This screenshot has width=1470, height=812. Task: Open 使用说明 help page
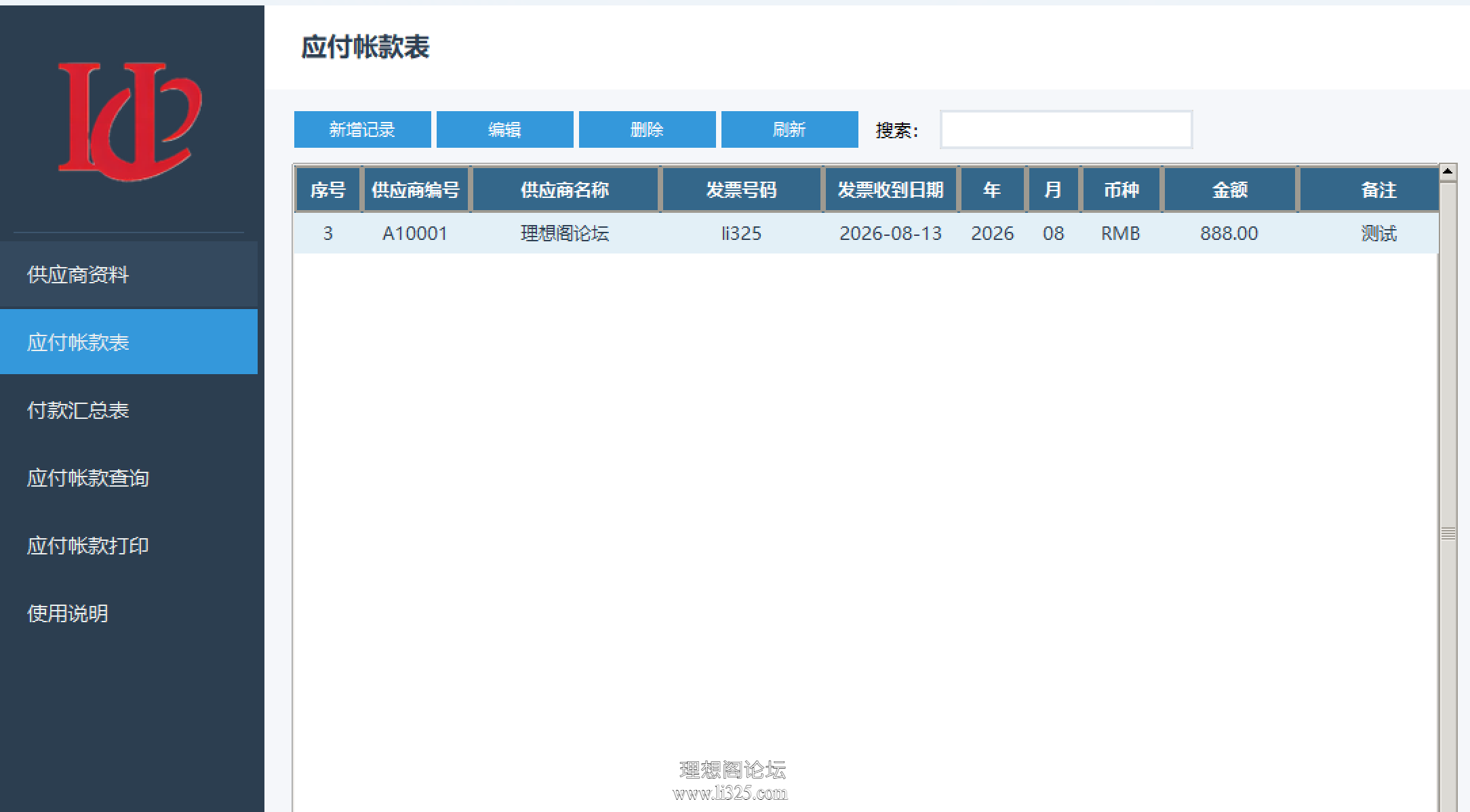(x=129, y=613)
